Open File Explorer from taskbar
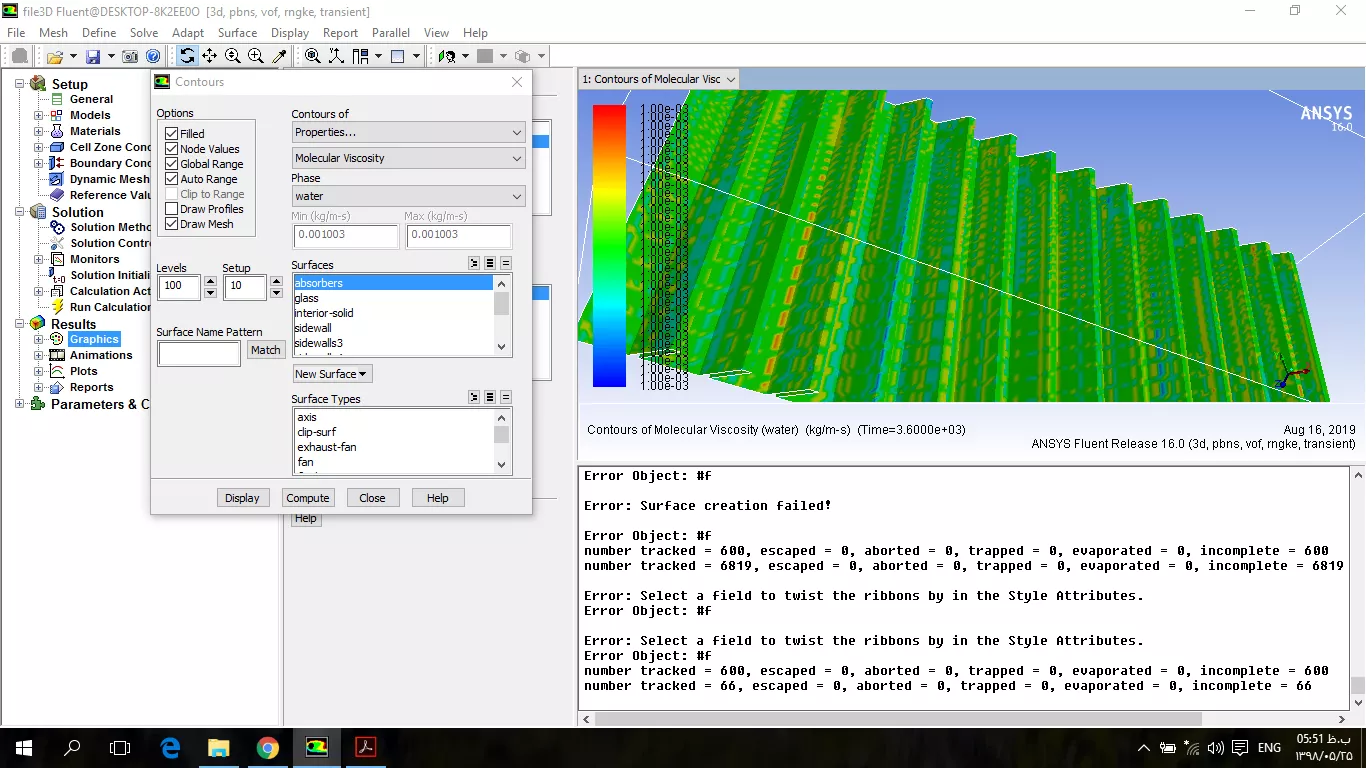The height and width of the screenshot is (768, 1366). coord(218,747)
